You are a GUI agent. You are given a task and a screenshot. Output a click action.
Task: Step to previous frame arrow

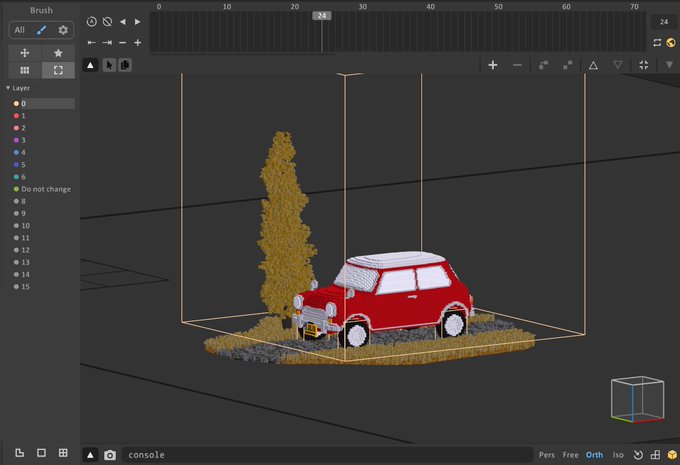[123, 22]
